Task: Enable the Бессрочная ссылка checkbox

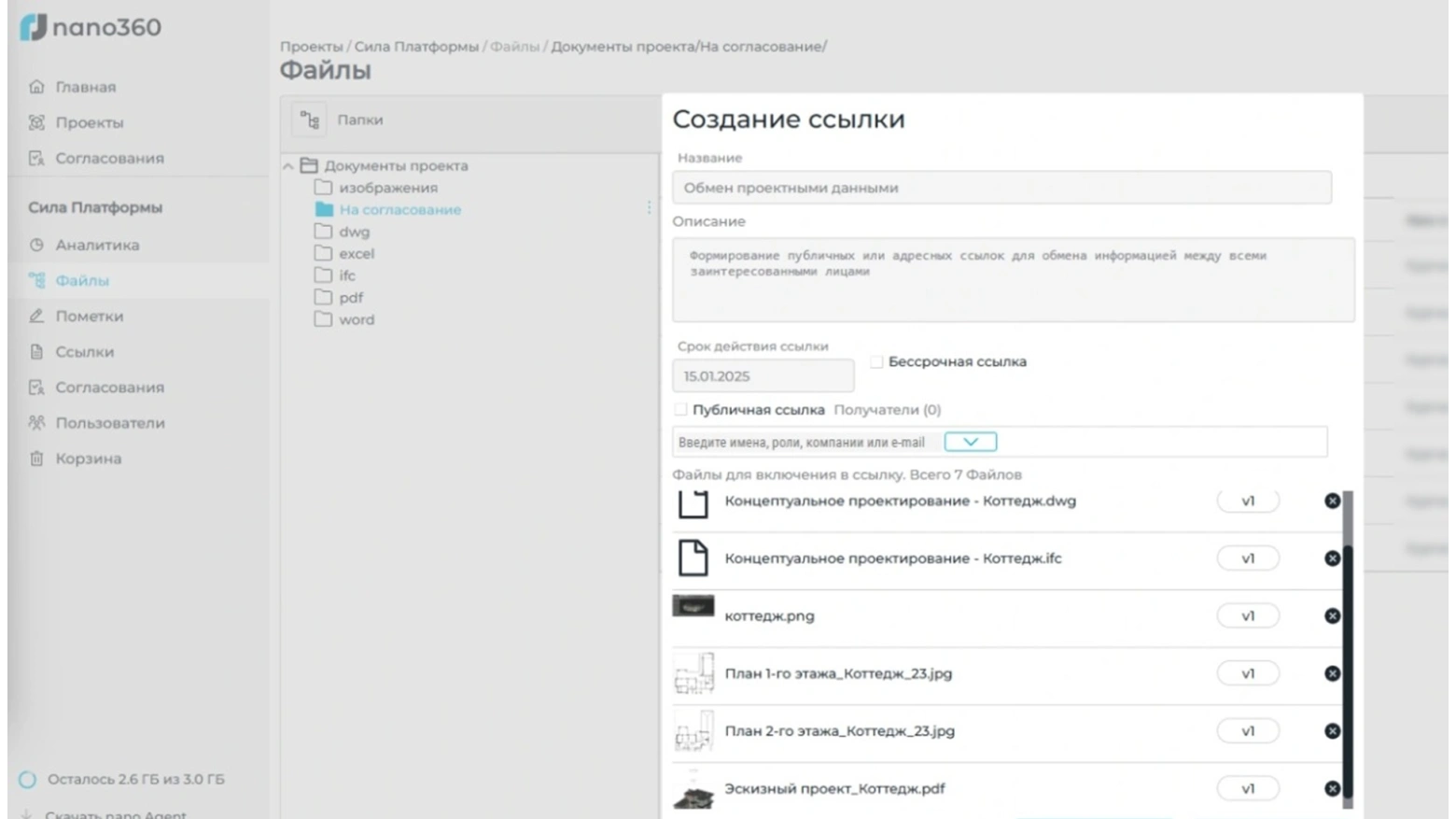Action: tap(876, 362)
